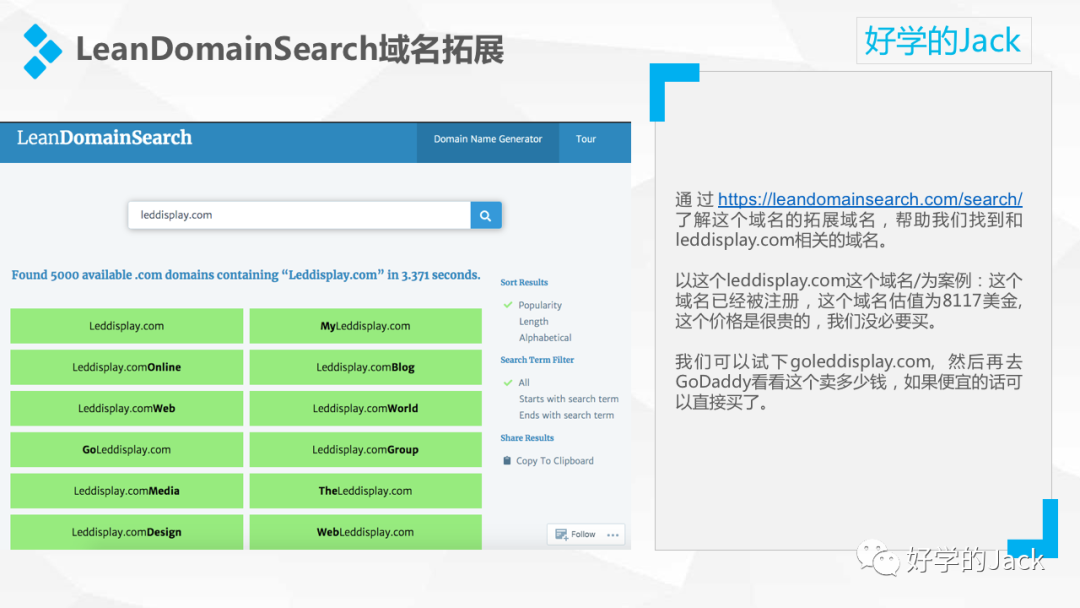
Task: Select the Leddisplay.comMedia result
Action: pyautogui.click(x=127, y=491)
